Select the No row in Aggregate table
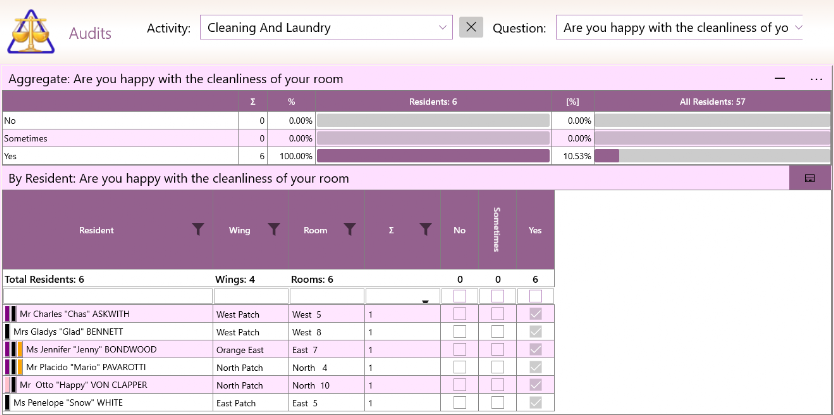Image resolution: width=834 pixels, height=415 pixels. pos(416,121)
